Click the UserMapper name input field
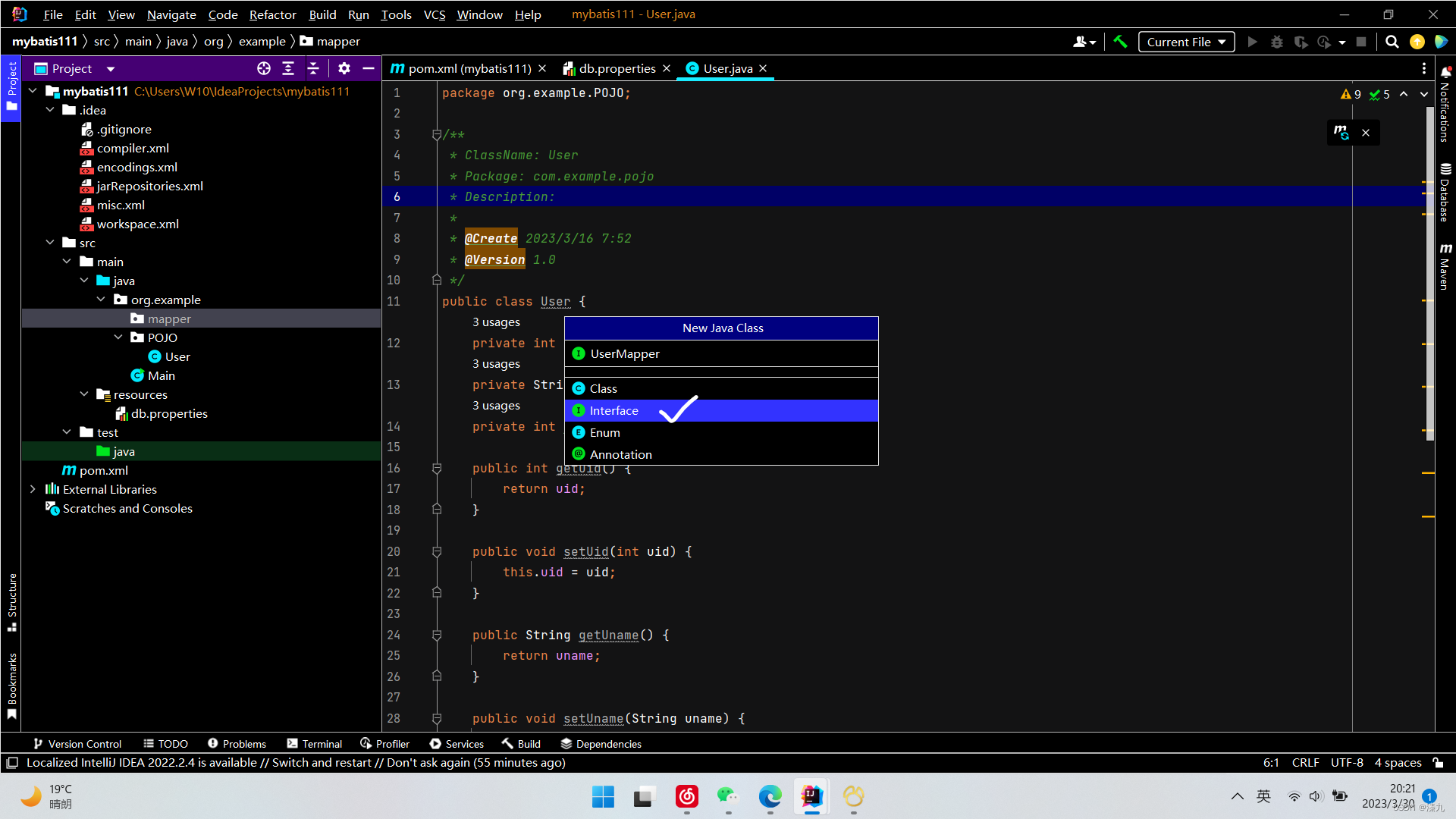The image size is (1456, 819). tap(728, 353)
